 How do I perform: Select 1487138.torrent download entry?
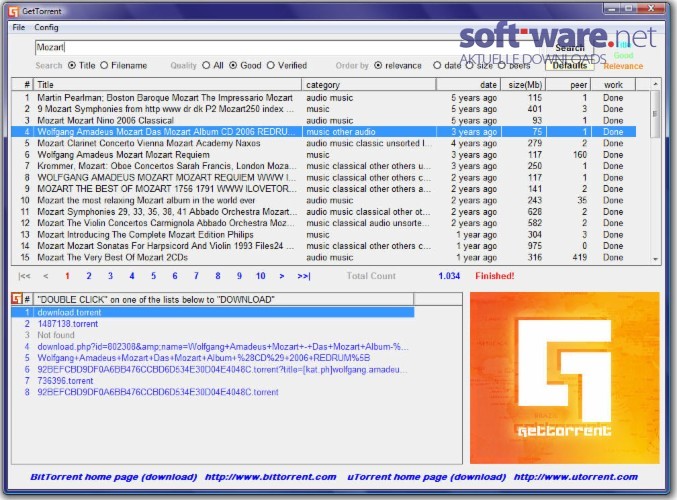213,324
